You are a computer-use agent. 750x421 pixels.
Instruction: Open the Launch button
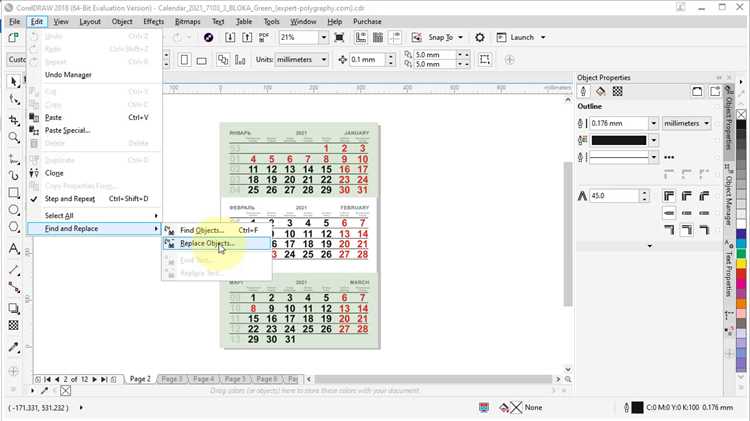coord(521,37)
